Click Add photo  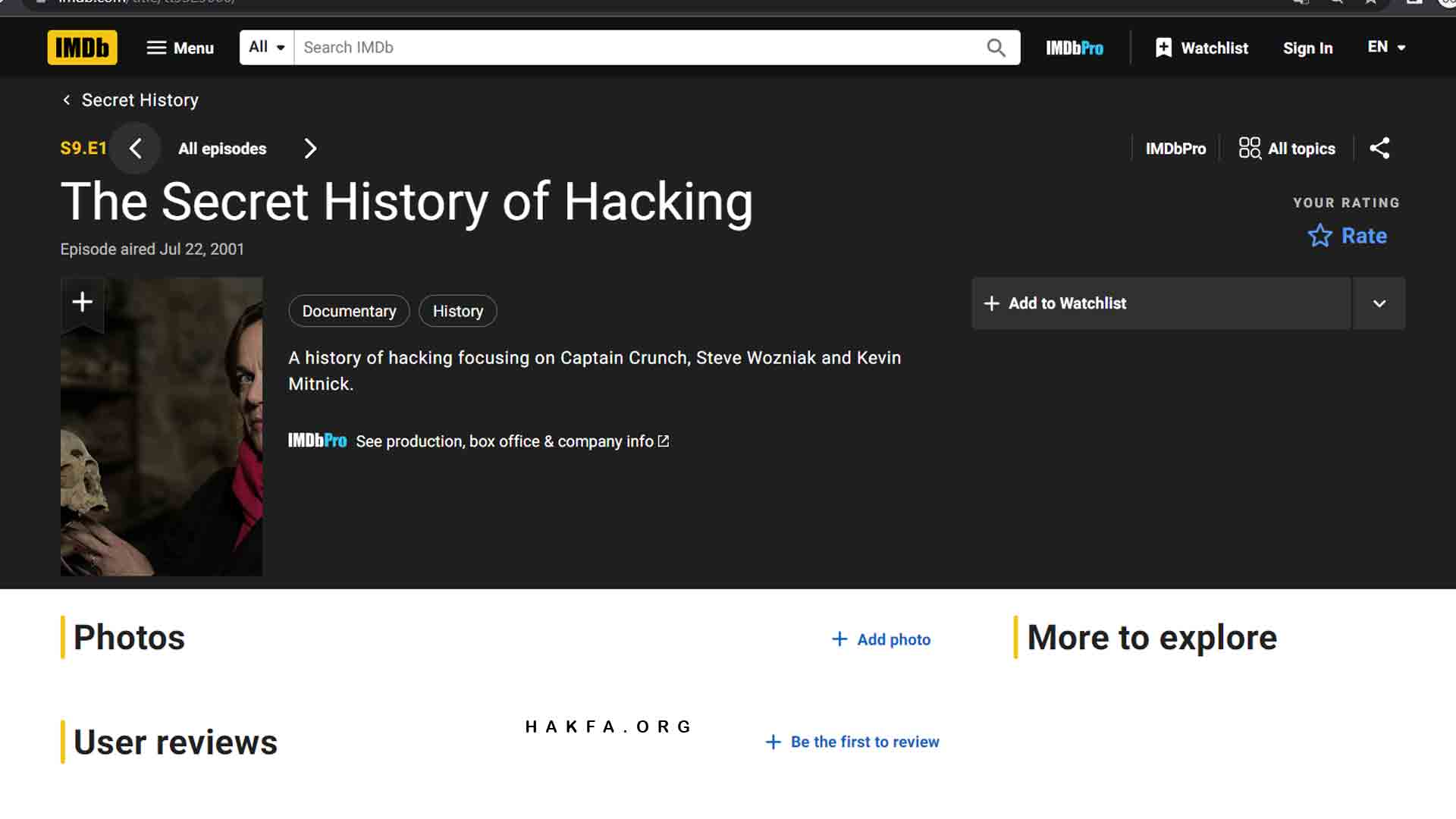tap(881, 639)
